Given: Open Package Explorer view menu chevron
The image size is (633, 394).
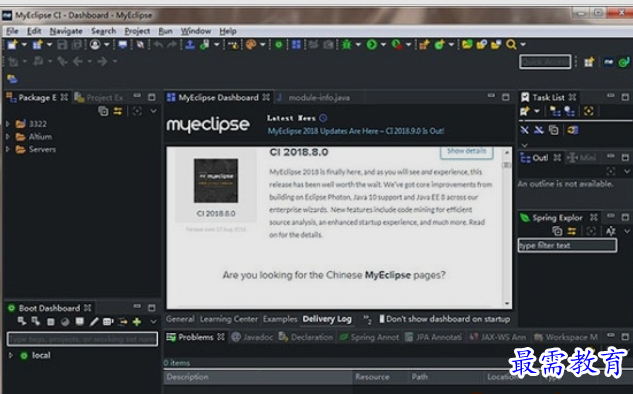Looking at the screenshot, I should [153, 111].
